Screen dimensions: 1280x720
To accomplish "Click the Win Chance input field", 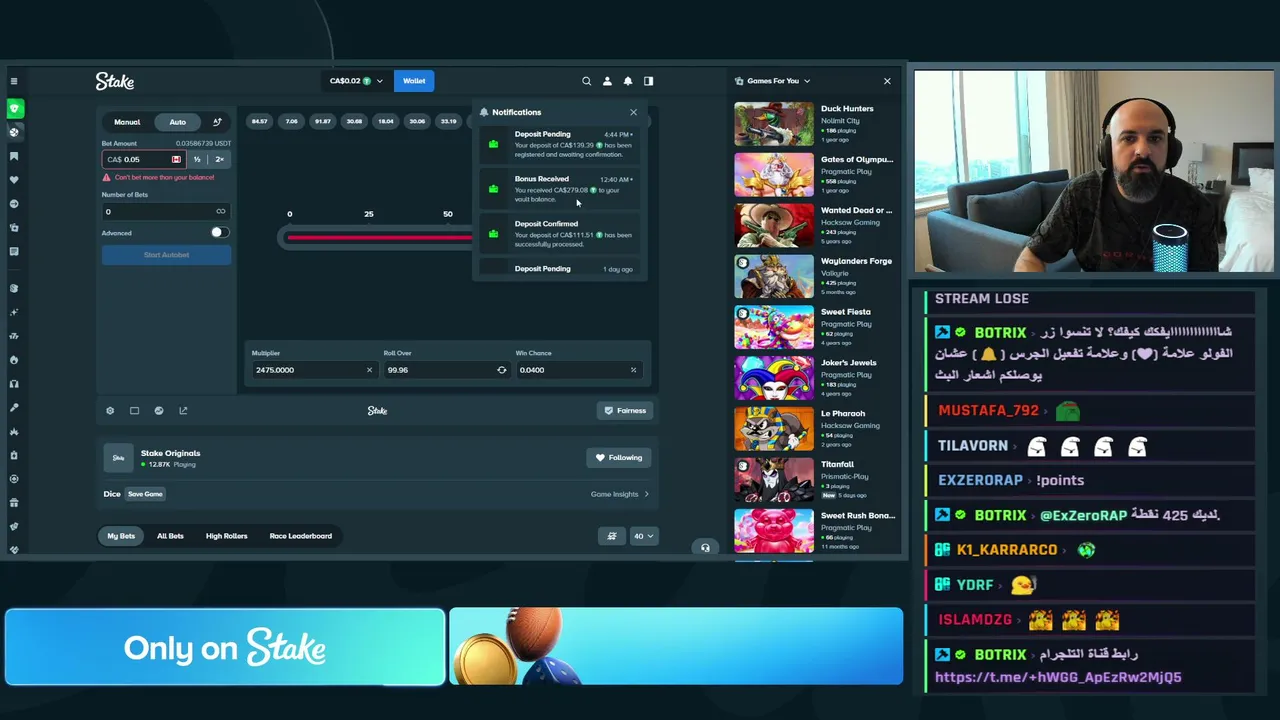I will (x=578, y=370).
